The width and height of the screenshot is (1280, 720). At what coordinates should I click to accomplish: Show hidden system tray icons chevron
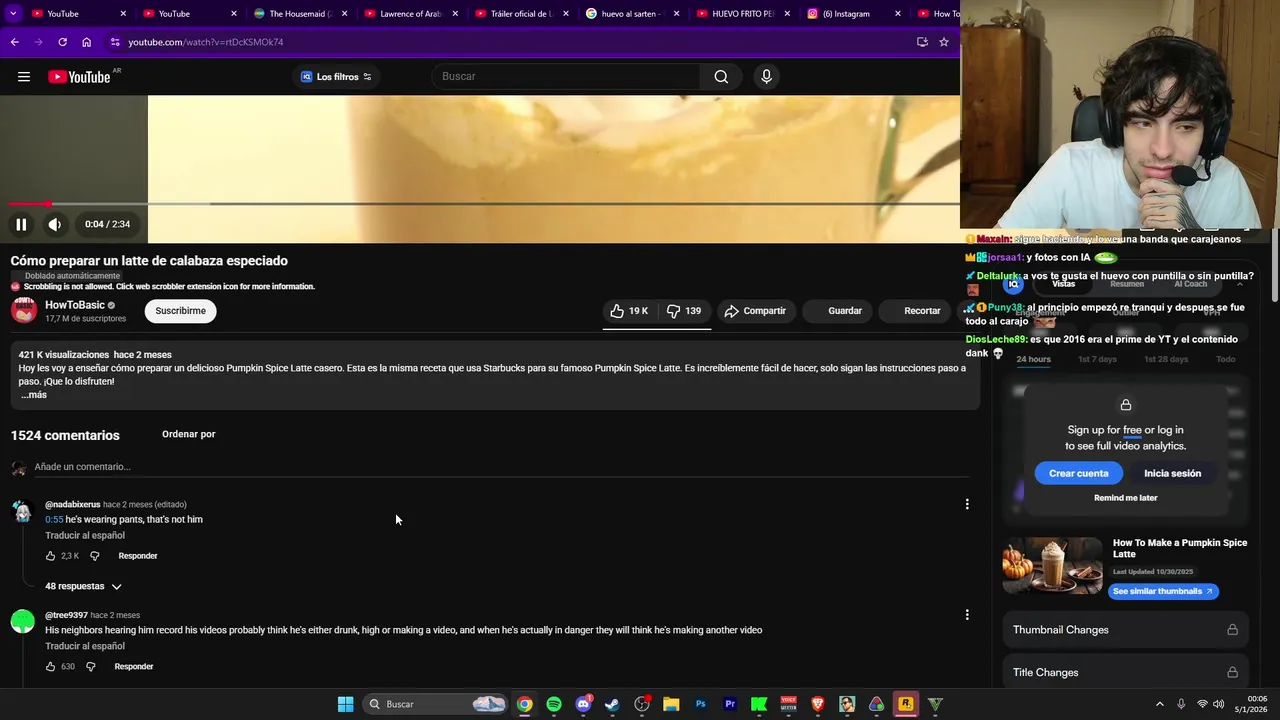(x=1159, y=704)
